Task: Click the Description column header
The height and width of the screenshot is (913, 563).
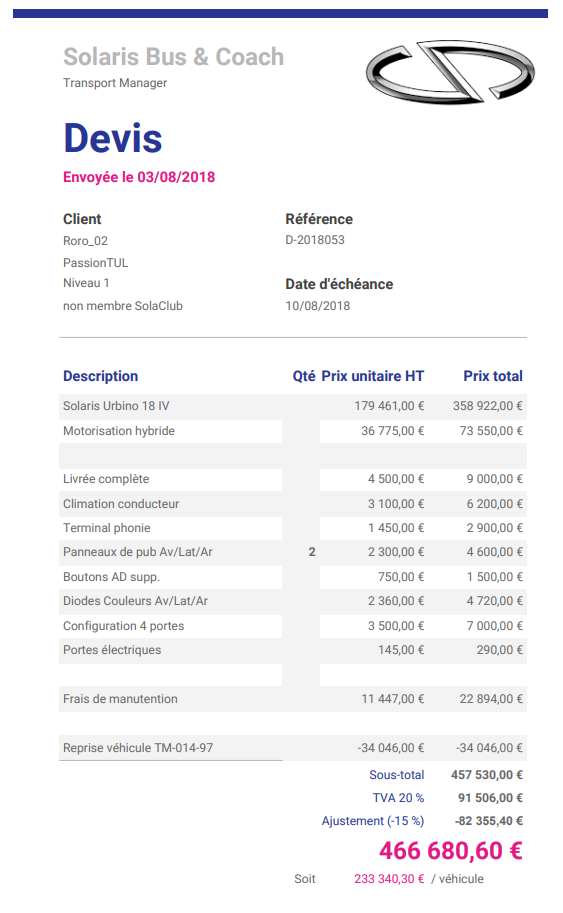Action: [x=101, y=376]
